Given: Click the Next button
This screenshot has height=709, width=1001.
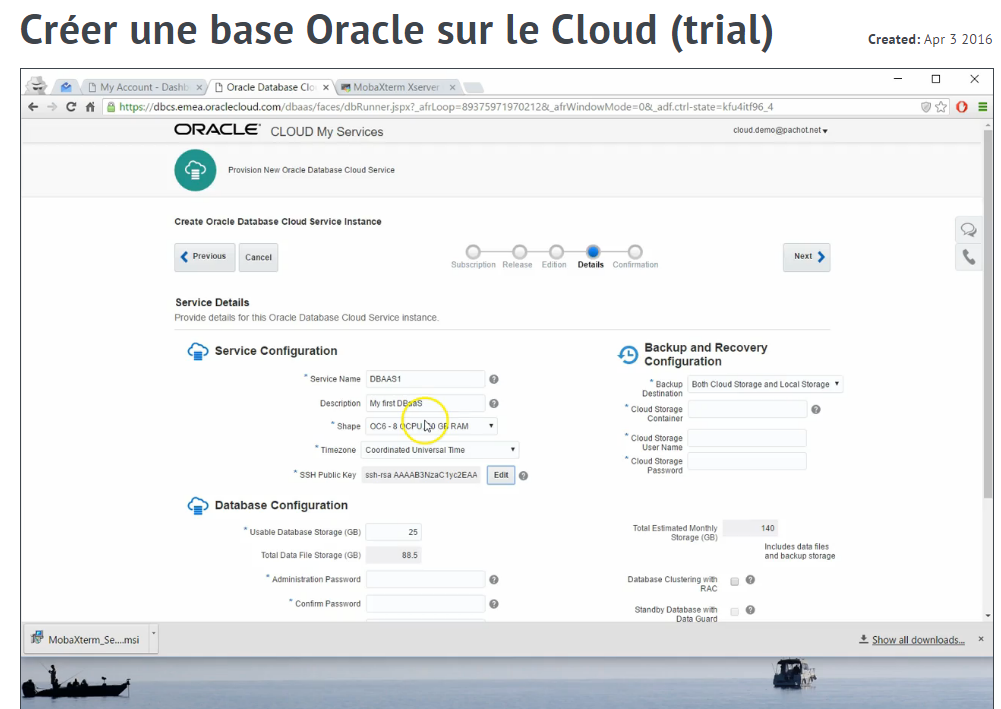Looking at the screenshot, I should (x=806, y=257).
